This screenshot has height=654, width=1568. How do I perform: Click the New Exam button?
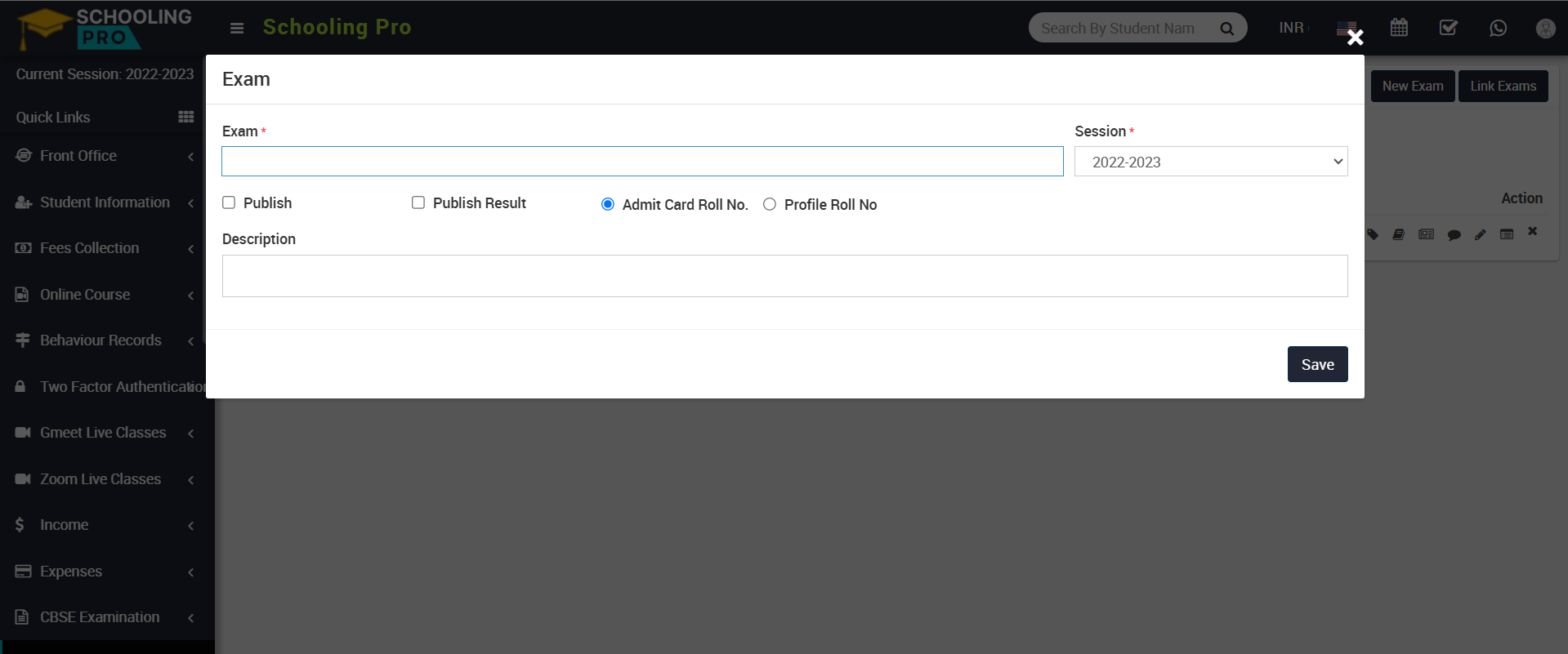[1413, 86]
